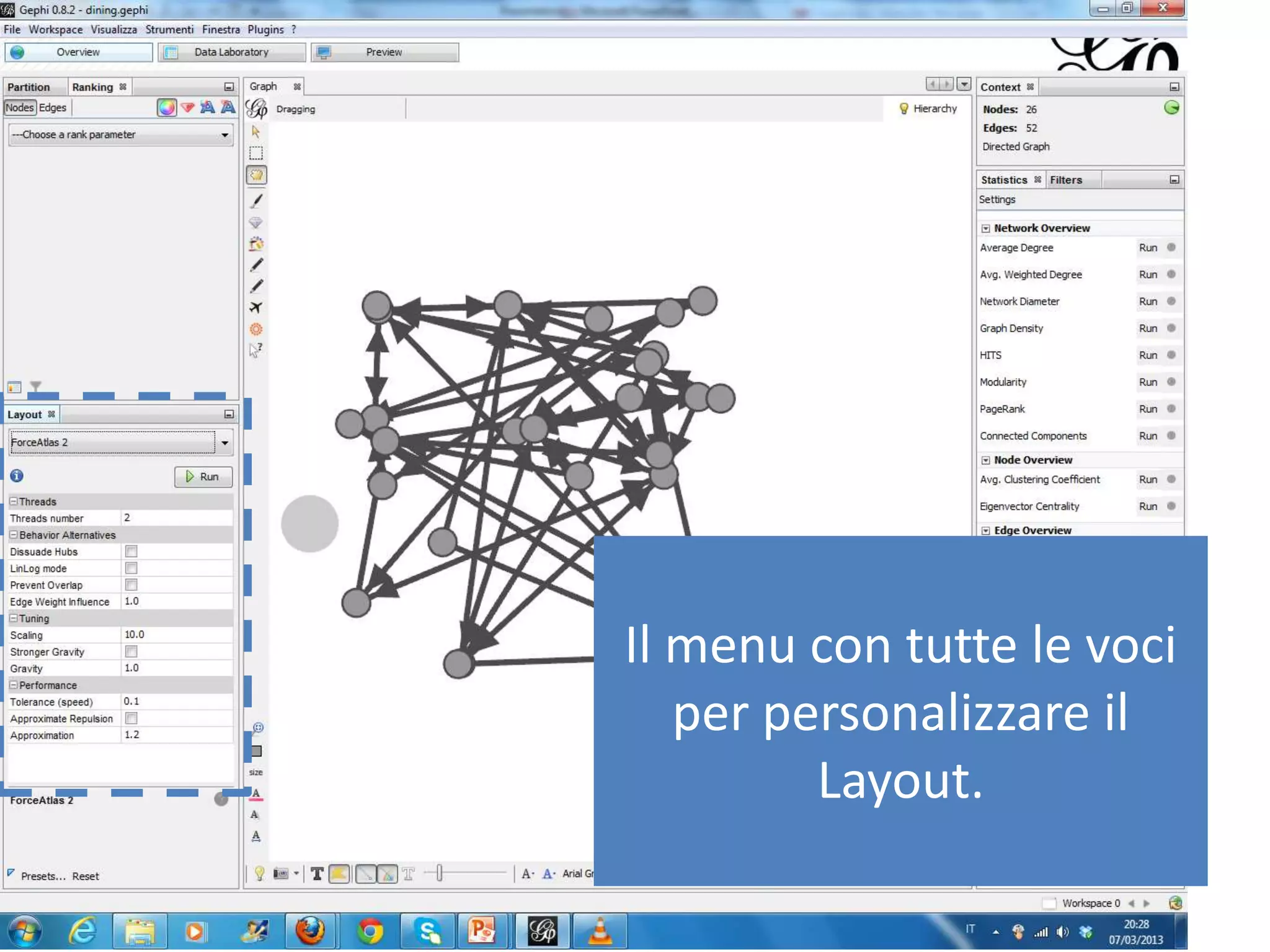Click the show node labels T icon
Image resolution: width=1270 pixels, height=952 pixels.
pyautogui.click(x=317, y=874)
